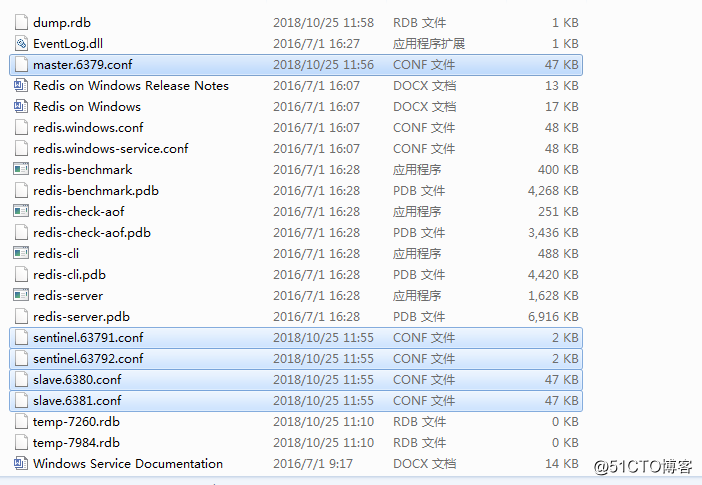Select the redis-check-aof application name
This screenshot has width=702, height=485.
(x=79, y=211)
